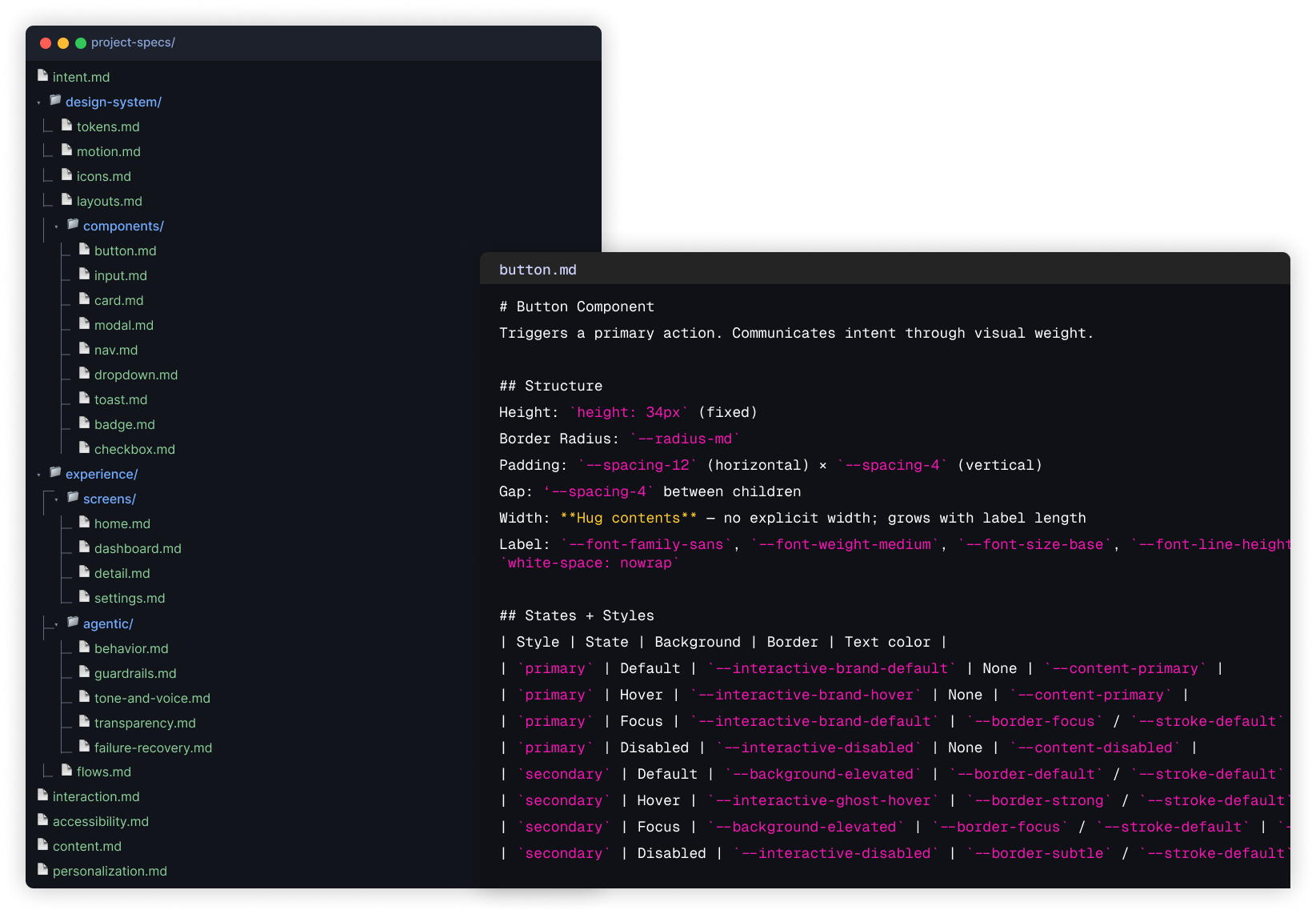
Task: Click the folder icon next to design-system/
Action: pyautogui.click(x=55, y=100)
